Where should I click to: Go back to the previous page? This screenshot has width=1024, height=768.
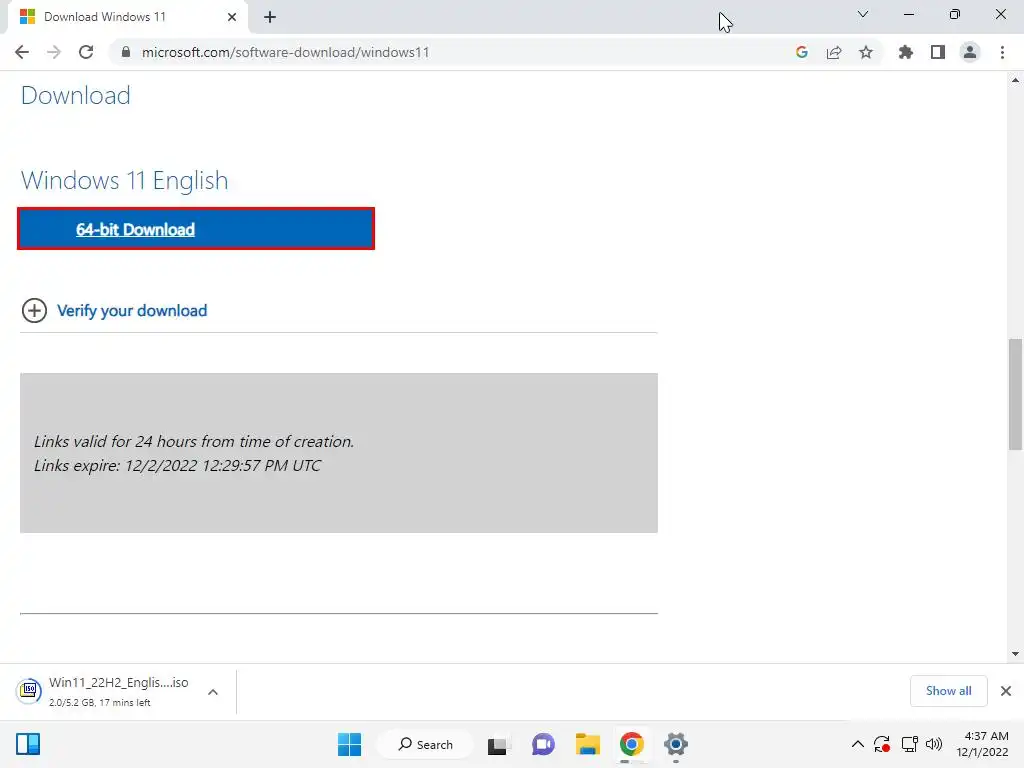point(22,52)
